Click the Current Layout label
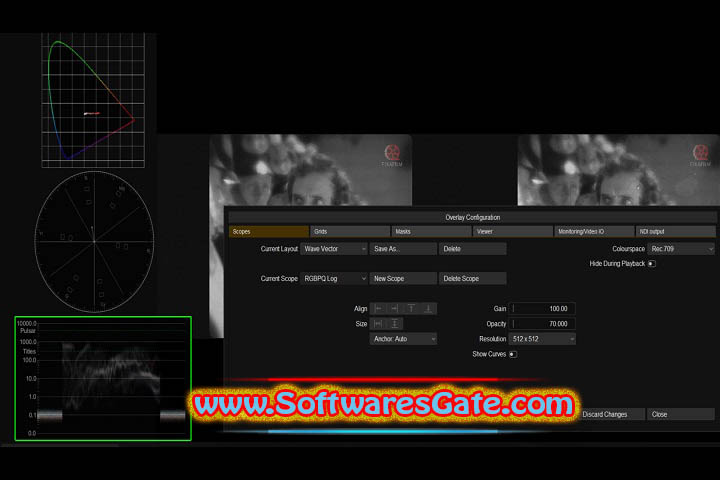Viewport: 720px width, 480px height. (279, 248)
